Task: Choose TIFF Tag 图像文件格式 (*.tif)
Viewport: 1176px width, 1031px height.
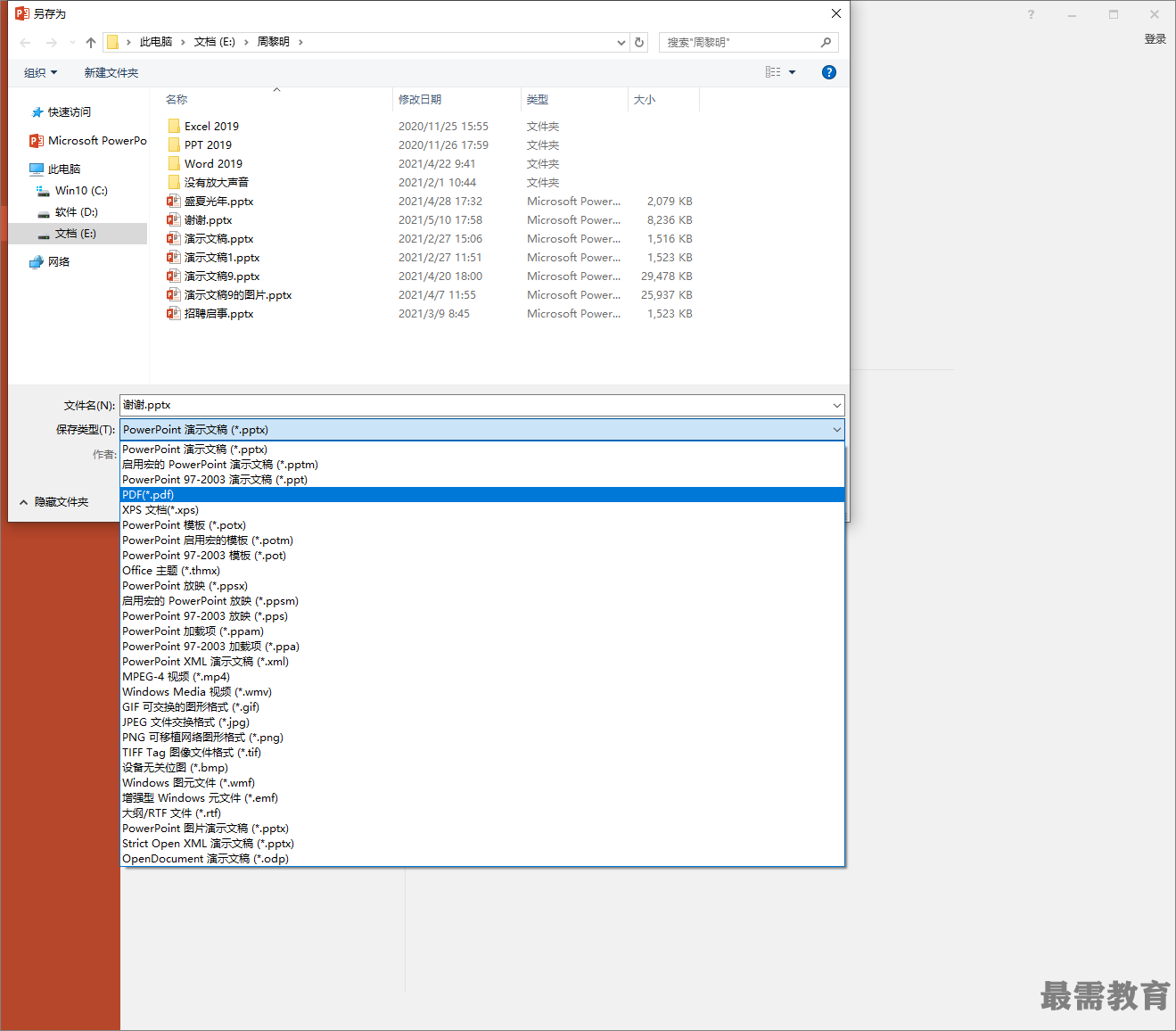Action: pos(482,752)
